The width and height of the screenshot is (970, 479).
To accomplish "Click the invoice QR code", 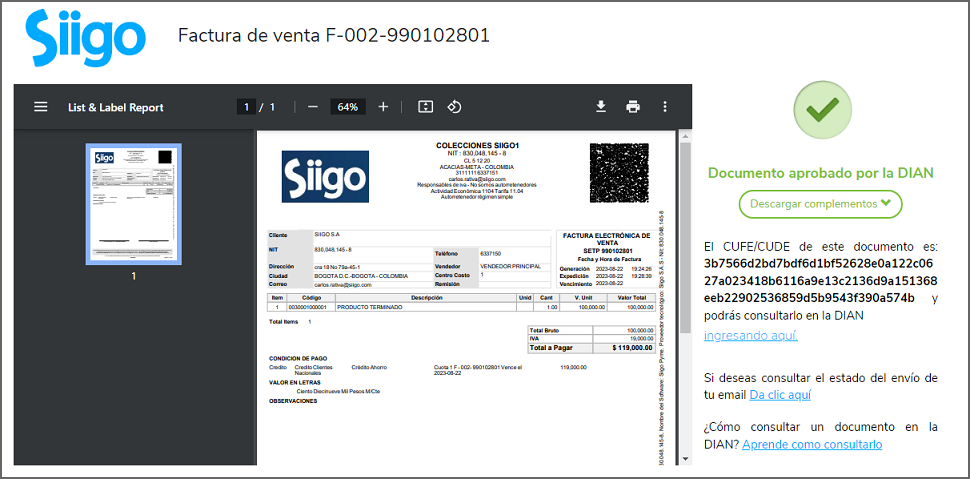I will coord(619,173).
